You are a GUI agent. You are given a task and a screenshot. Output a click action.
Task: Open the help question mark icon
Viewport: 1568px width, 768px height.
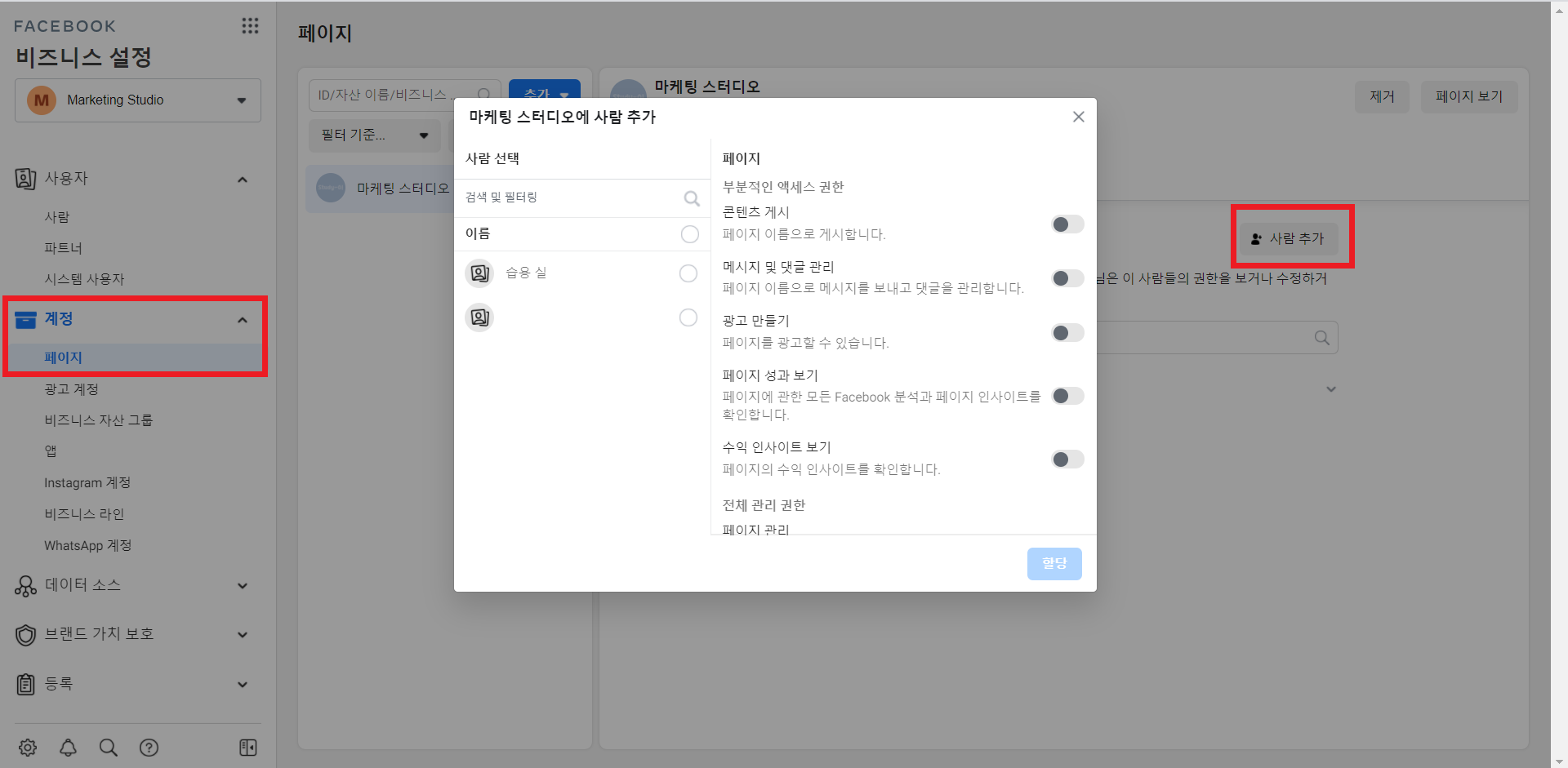[149, 748]
